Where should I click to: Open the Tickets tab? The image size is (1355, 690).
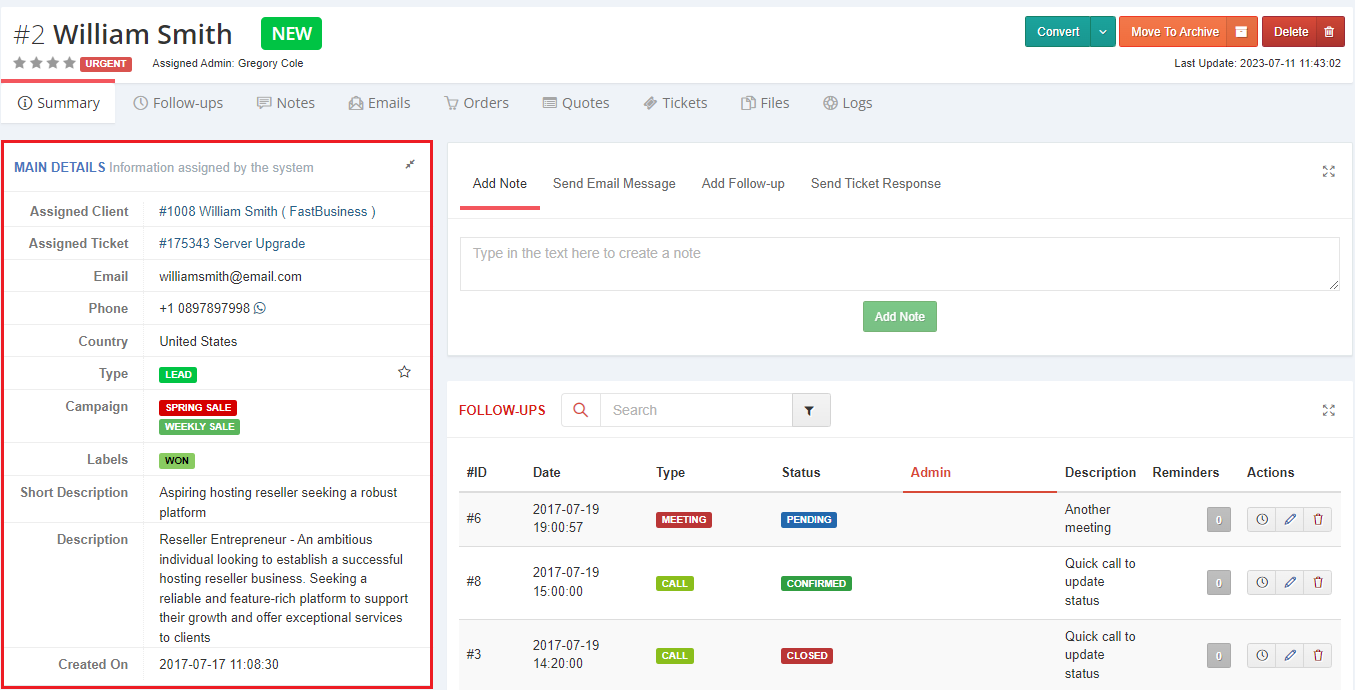click(675, 103)
